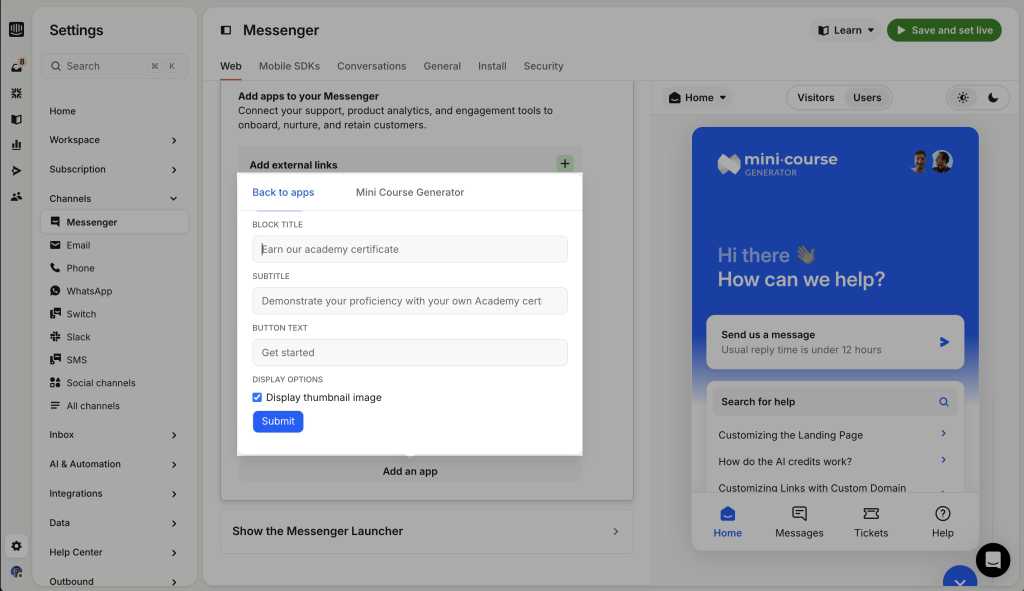This screenshot has height=591, width=1024.
Task: Switch to the General tab
Action: (442, 66)
